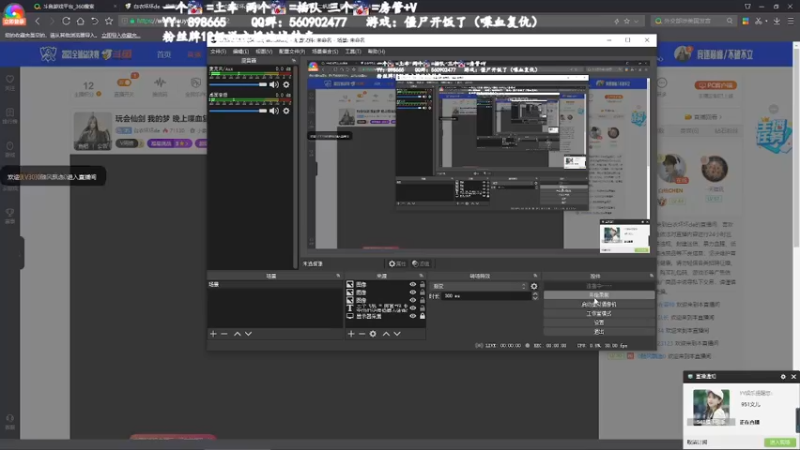800x450 pixels.
Task: Open OBS 视图(V) menu
Action: point(264,52)
